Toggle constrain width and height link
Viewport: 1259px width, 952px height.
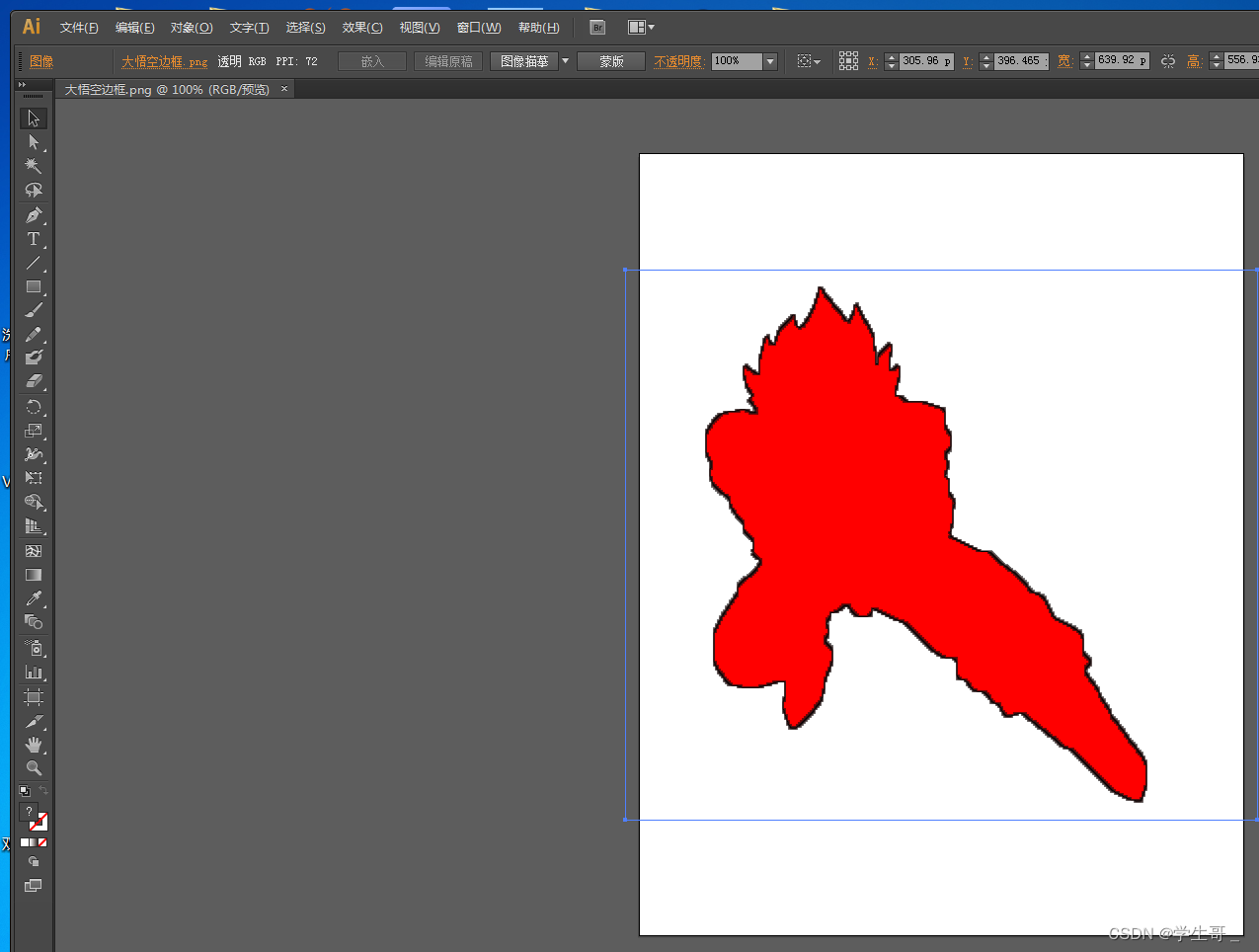(1168, 61)
